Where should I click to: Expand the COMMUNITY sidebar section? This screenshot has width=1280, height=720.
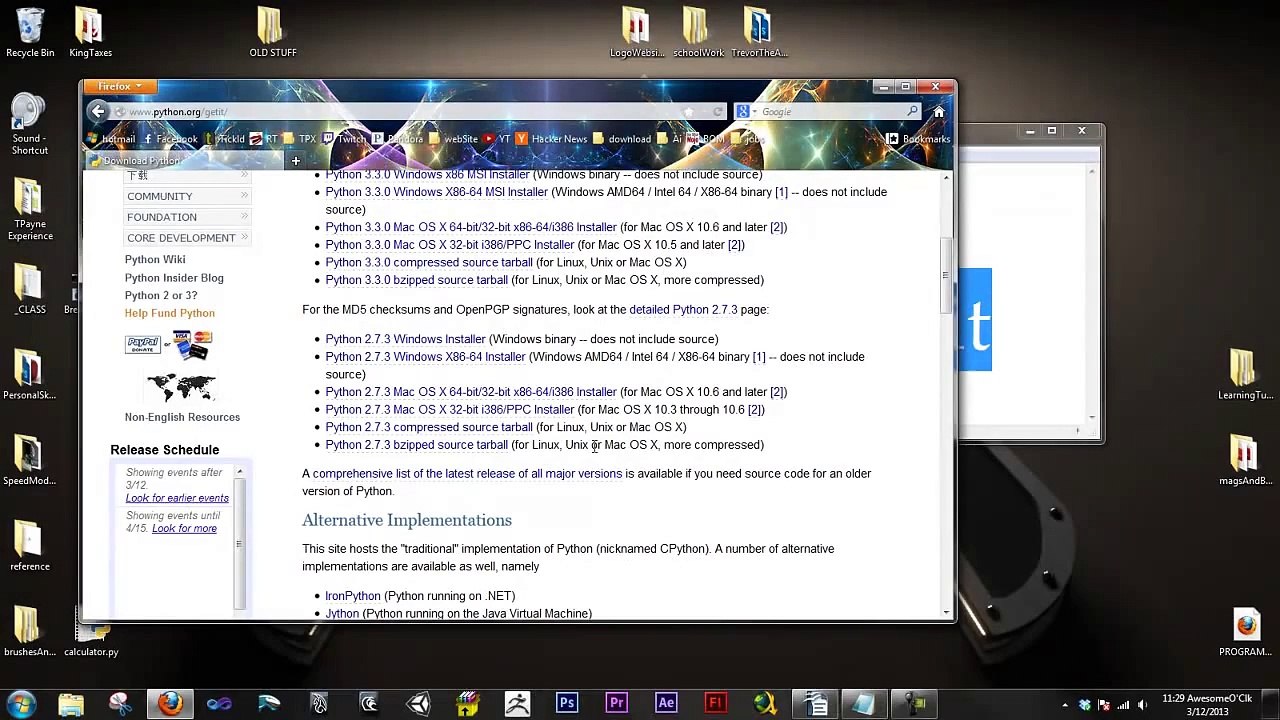coord(186,196)
